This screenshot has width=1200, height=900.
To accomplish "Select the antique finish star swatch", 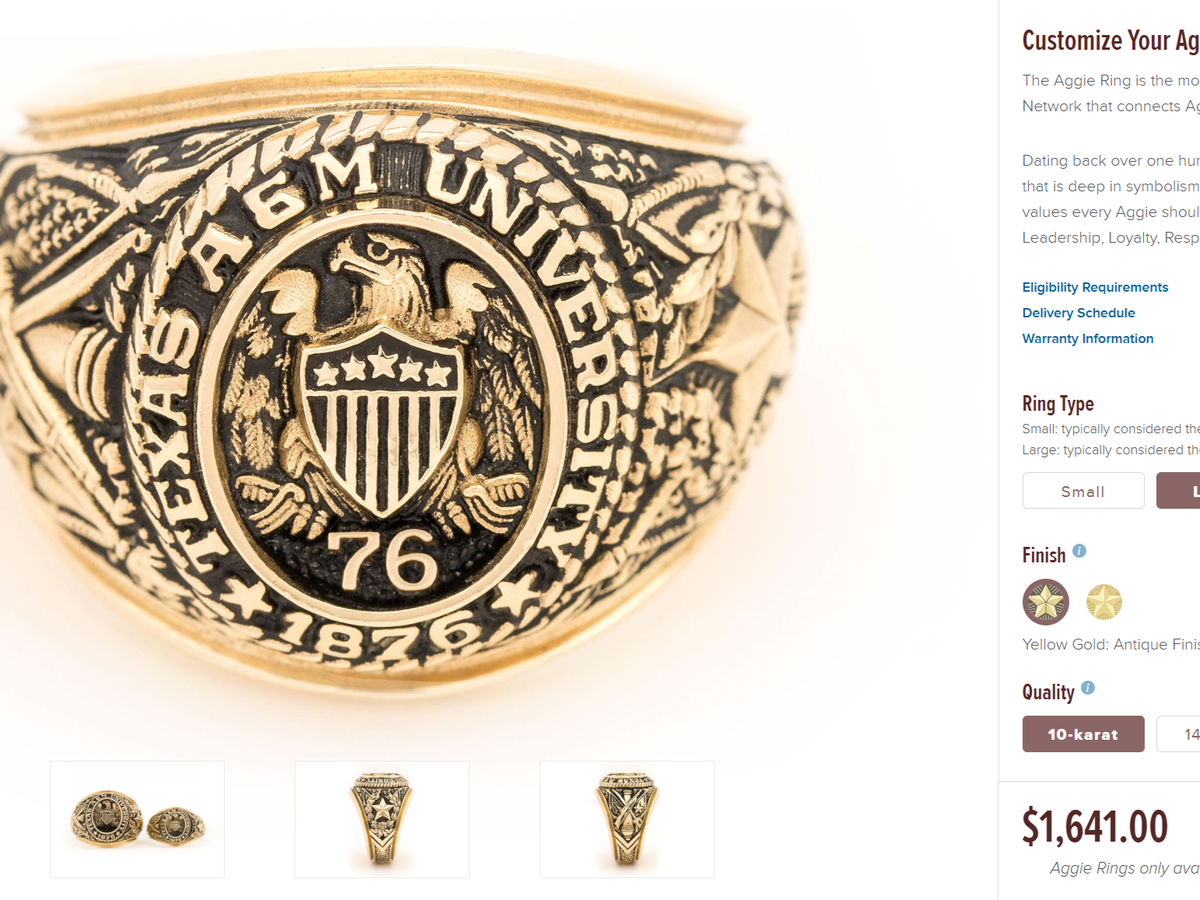I will (x=1046, y=602).
